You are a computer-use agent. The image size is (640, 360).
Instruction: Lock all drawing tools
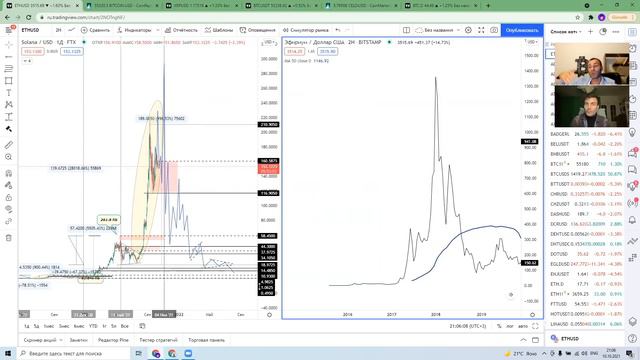9,198
